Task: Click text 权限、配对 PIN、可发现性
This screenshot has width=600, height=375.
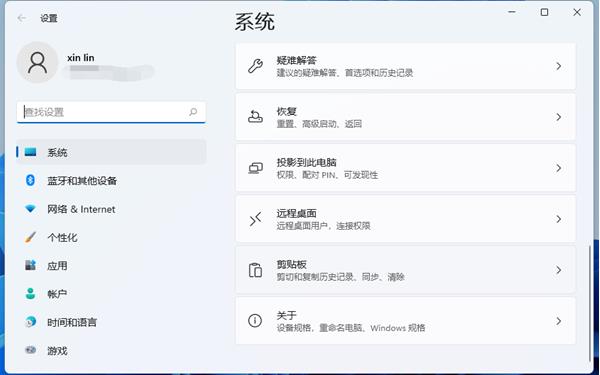Action: 327,175
